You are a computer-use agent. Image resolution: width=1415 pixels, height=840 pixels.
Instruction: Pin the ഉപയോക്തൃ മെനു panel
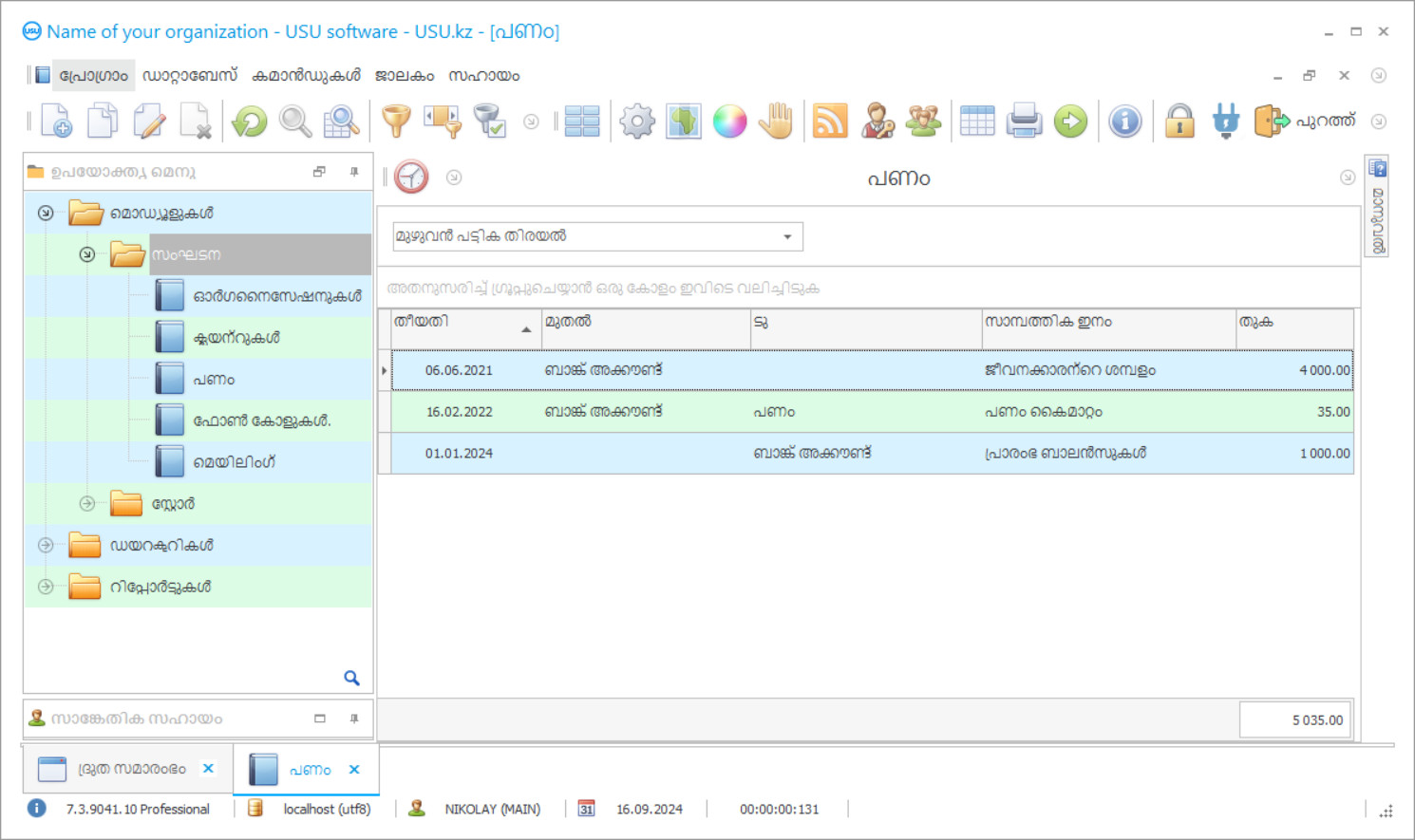(x=354, y=172)
